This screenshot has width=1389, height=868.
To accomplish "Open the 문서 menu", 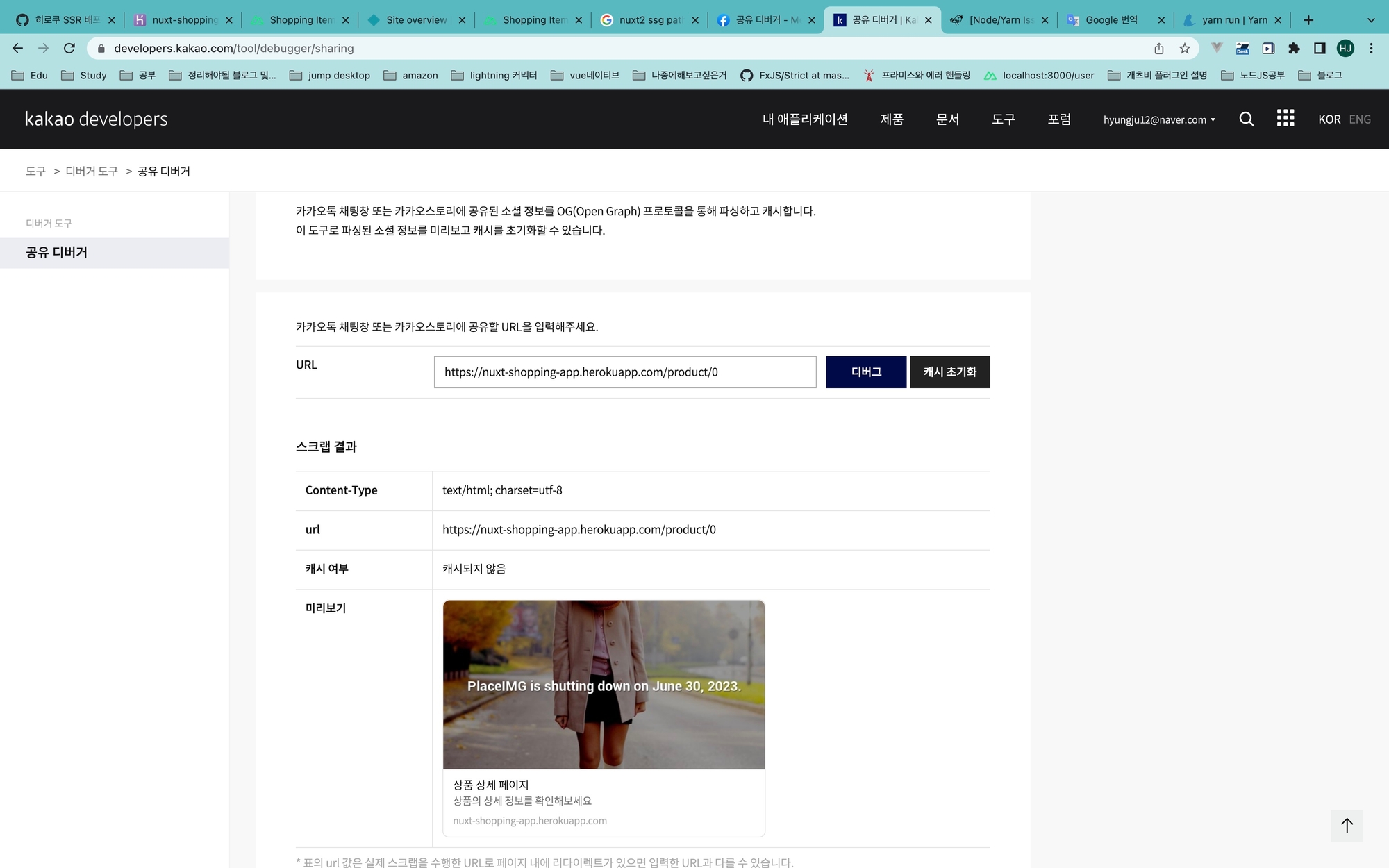I will click(947, 119).
